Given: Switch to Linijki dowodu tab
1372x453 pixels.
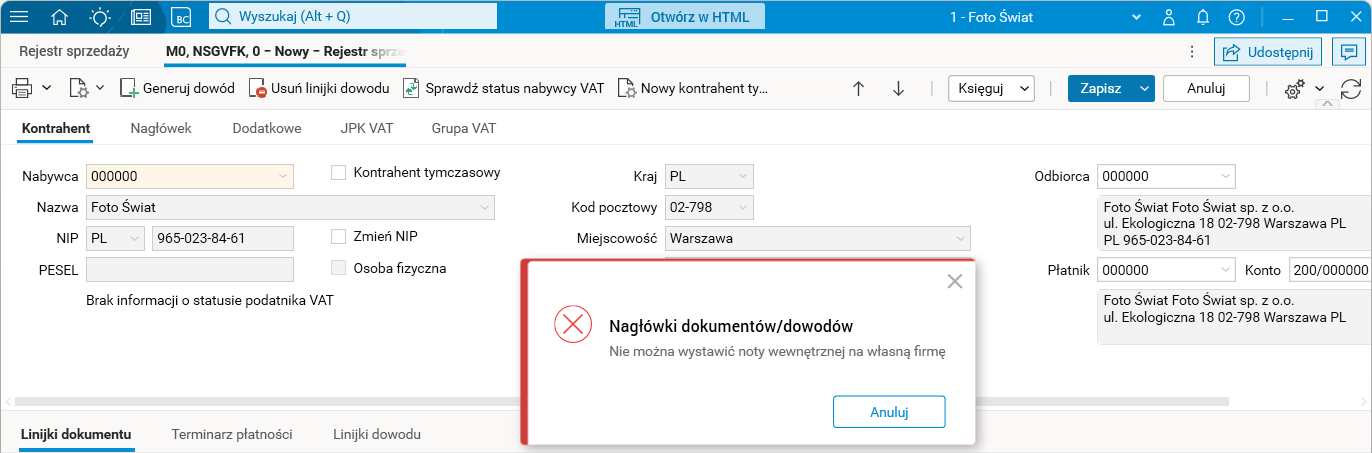Looking at the screenshot, I should (376, 434).
